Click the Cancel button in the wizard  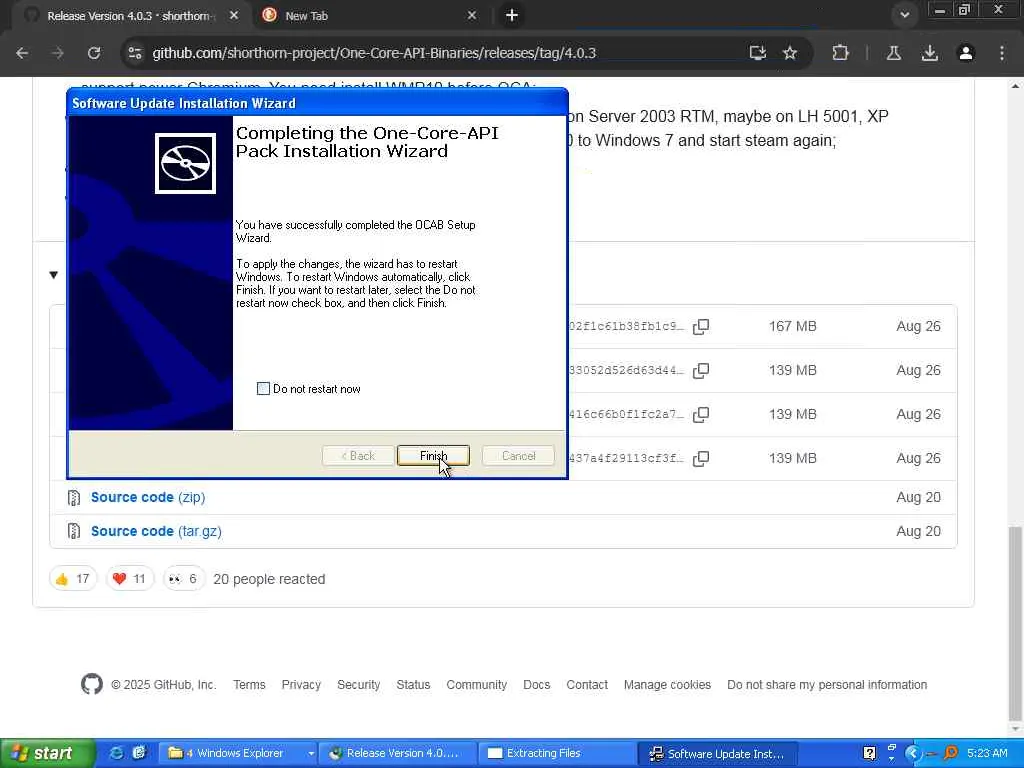click(x=519, y=455)
